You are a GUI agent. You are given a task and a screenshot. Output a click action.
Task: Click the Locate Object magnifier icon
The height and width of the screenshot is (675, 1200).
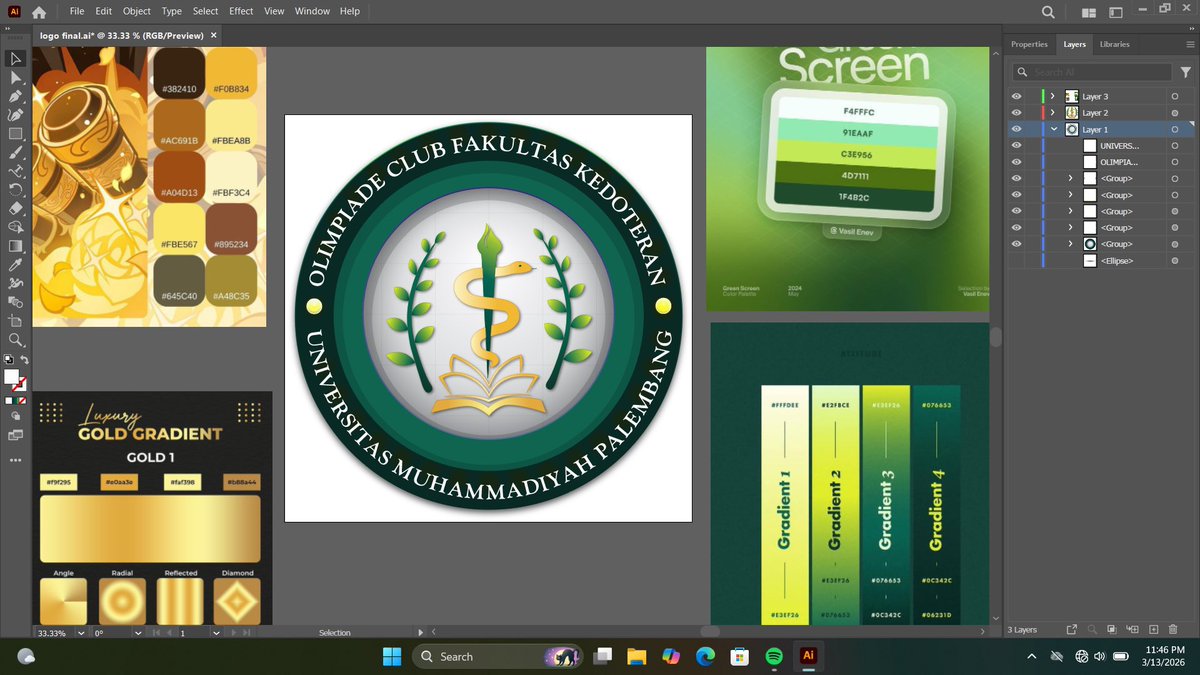(1092, 629)
